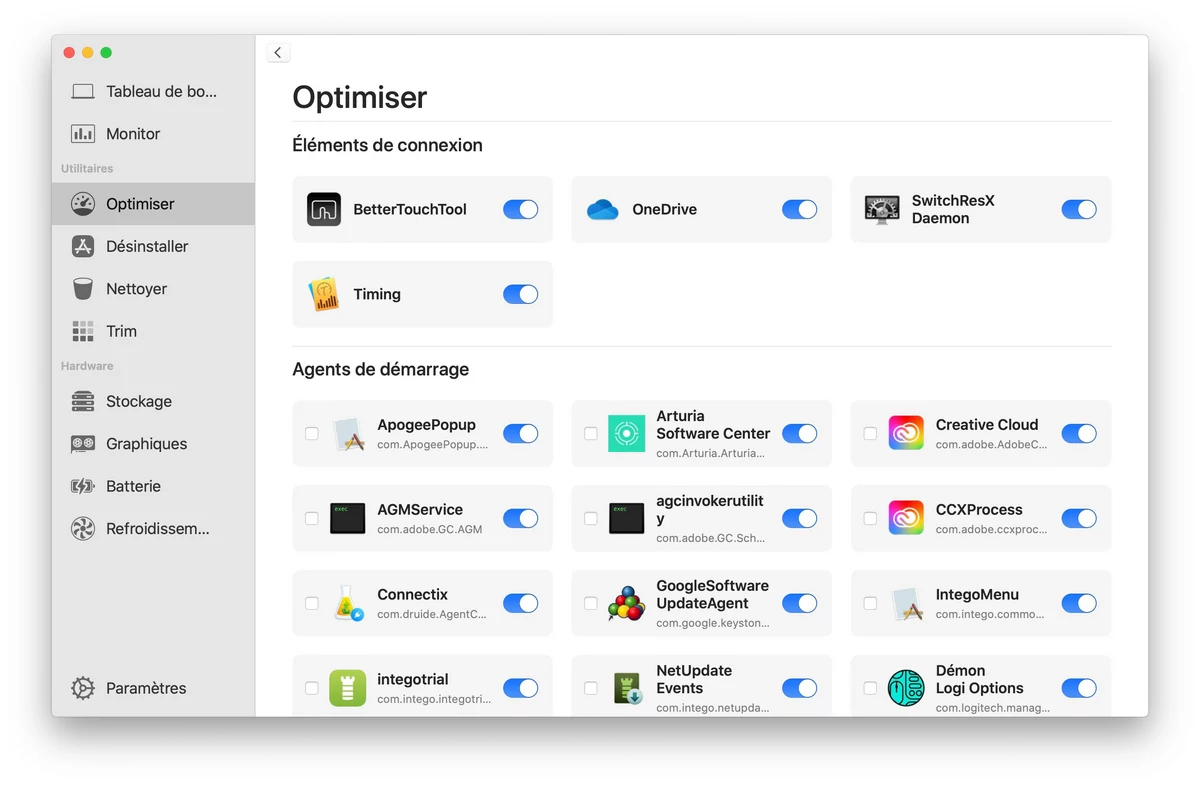Toggle the IntegoMenu switch
This screenshot has height=785, width=1200.
click(x=1079, y=603)
